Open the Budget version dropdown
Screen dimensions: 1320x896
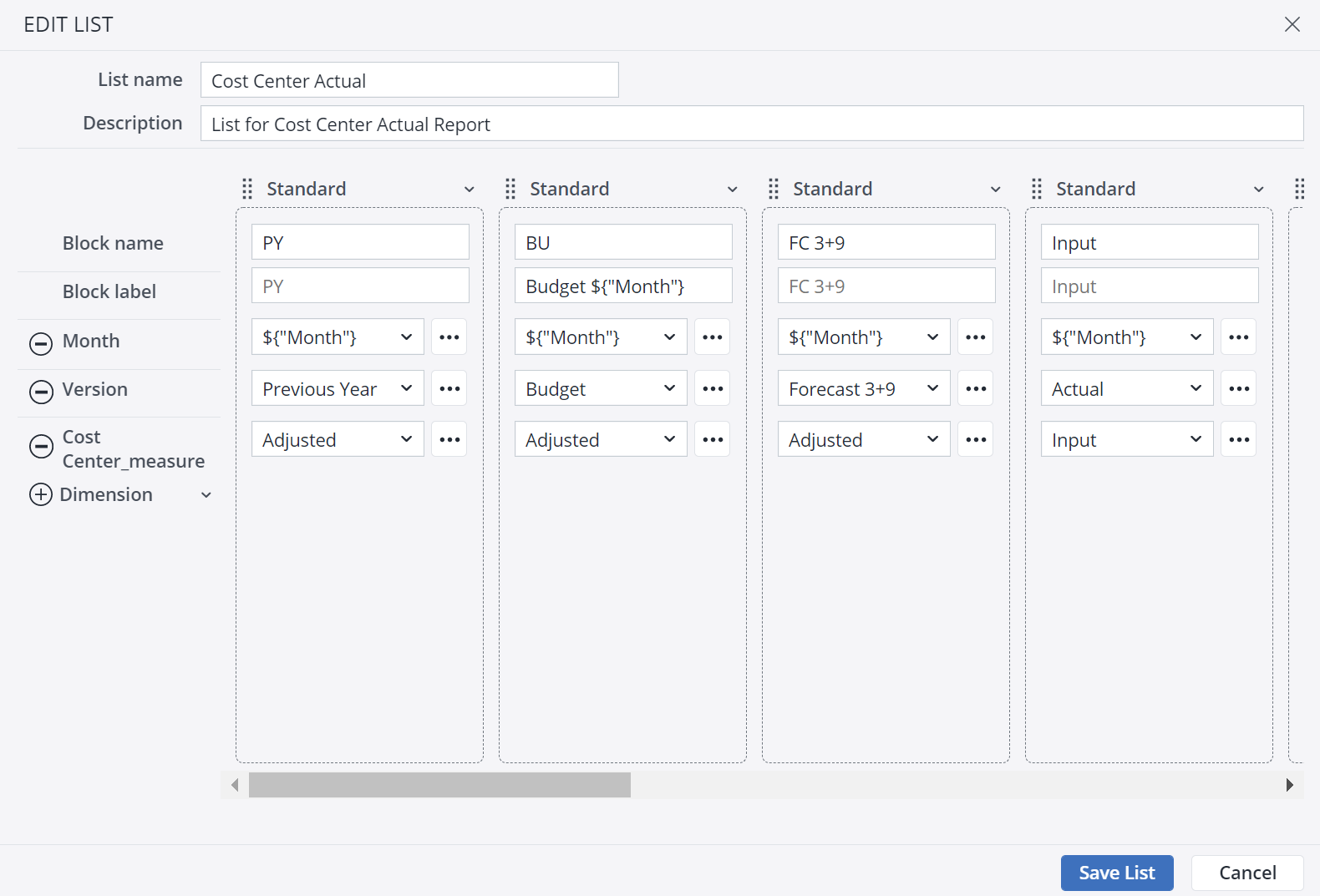tap(601, 388)
